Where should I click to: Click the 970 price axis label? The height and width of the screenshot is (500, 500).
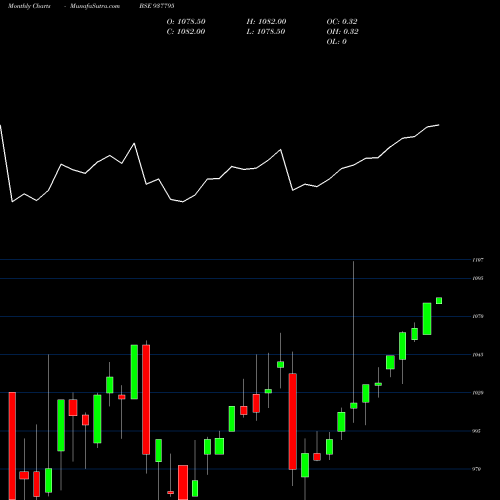coord(477,469)
